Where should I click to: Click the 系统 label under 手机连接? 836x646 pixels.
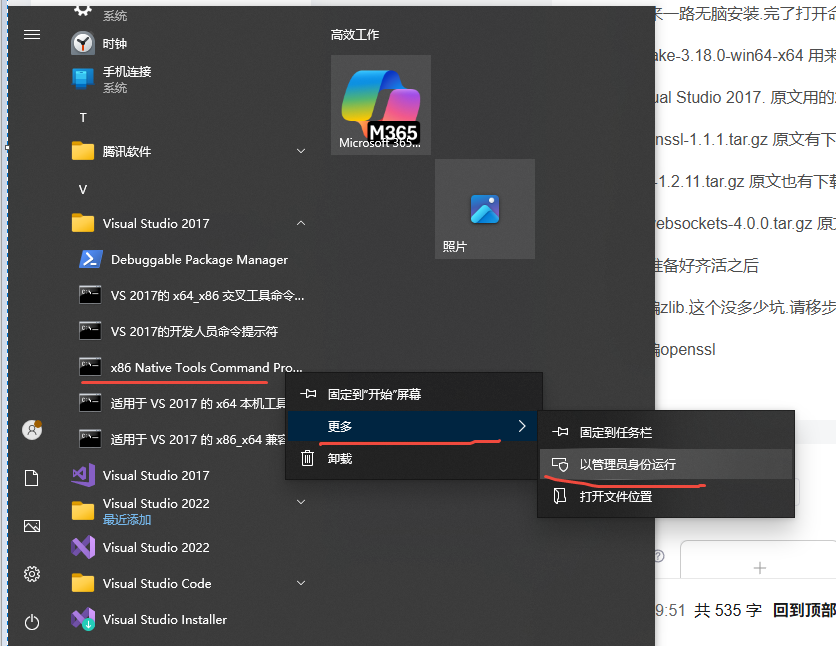tap(115, 87)
